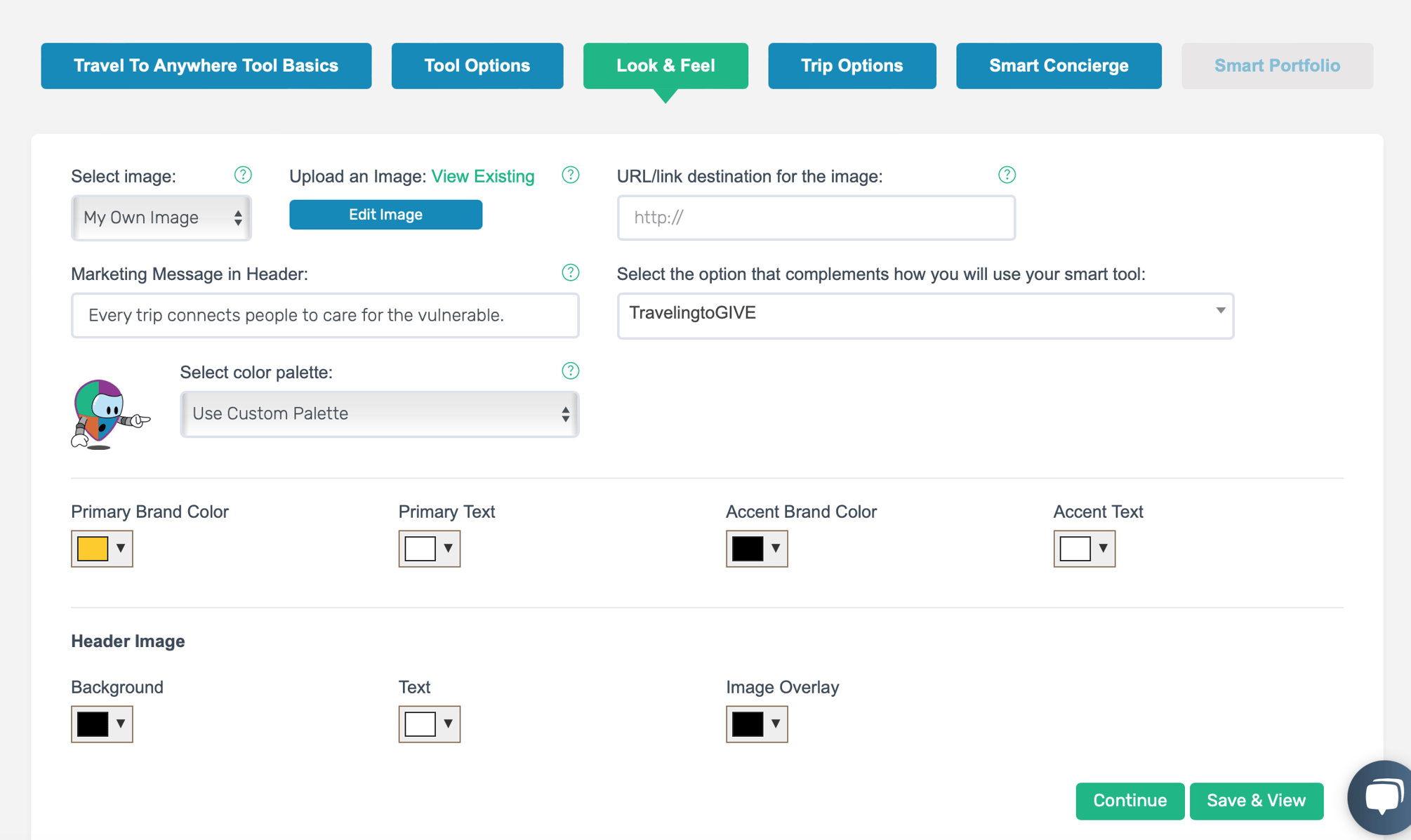Click help icon next to Select image
1411x840 pixels.
tap(243, 175)
